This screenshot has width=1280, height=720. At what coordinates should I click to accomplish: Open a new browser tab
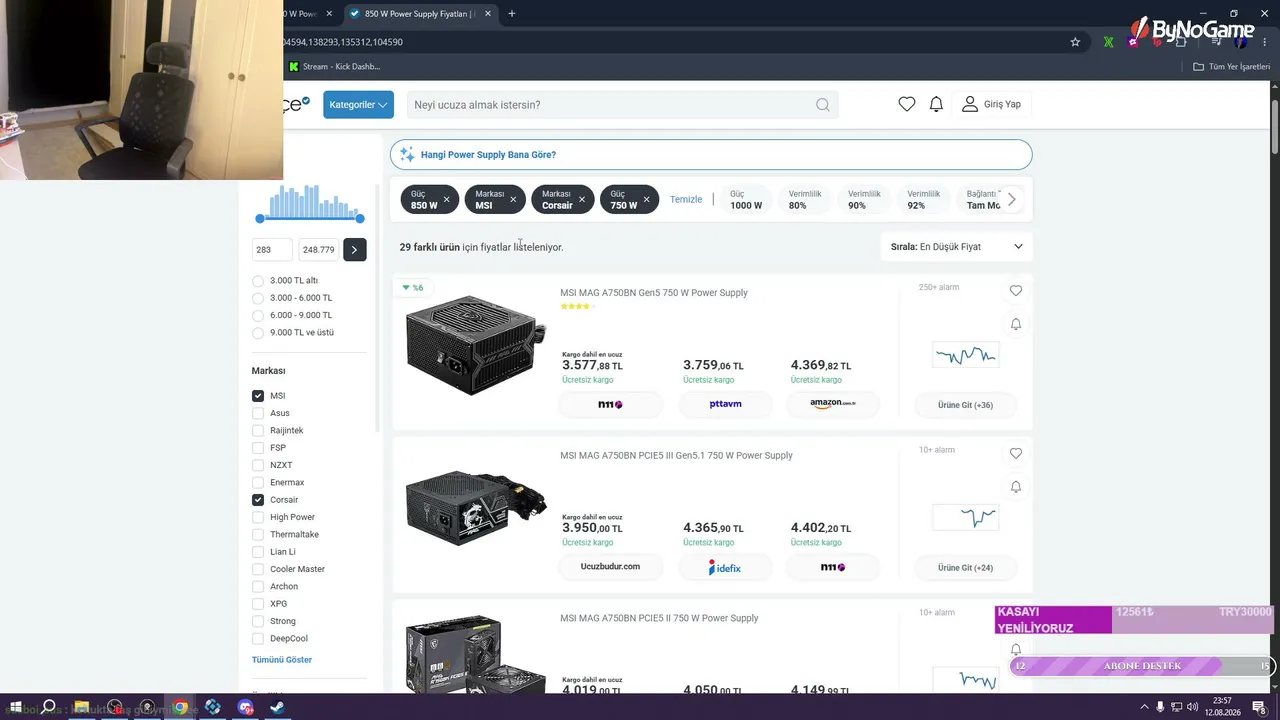click(x=512, y=14)
